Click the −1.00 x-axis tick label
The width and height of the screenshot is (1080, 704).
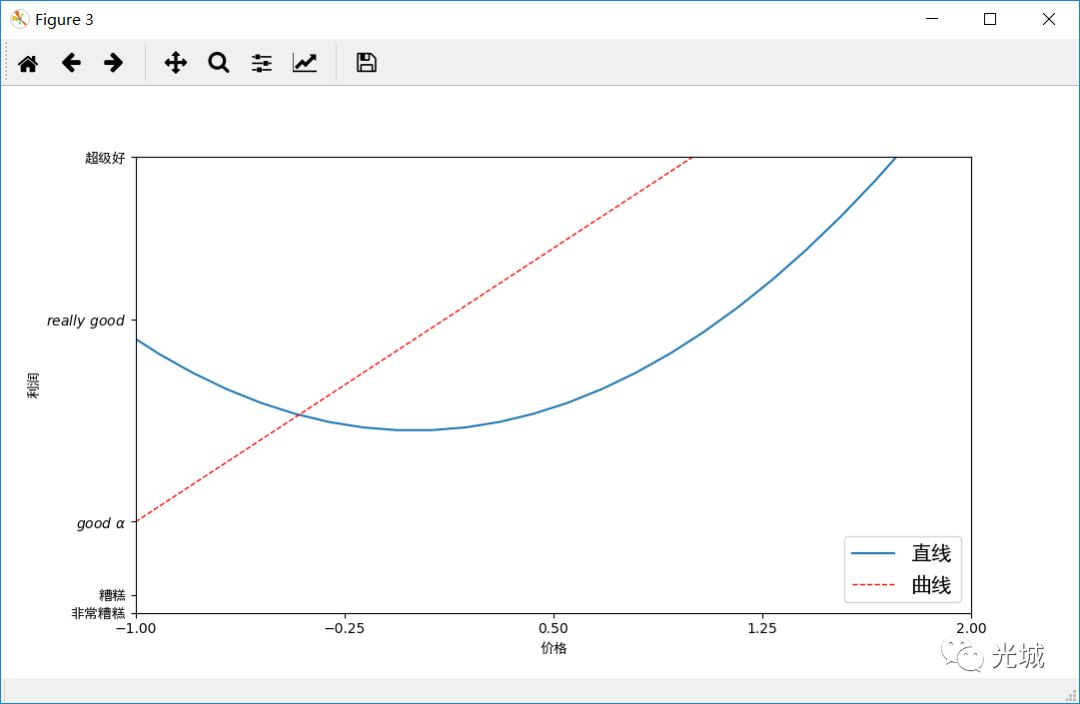click(135, 628)
